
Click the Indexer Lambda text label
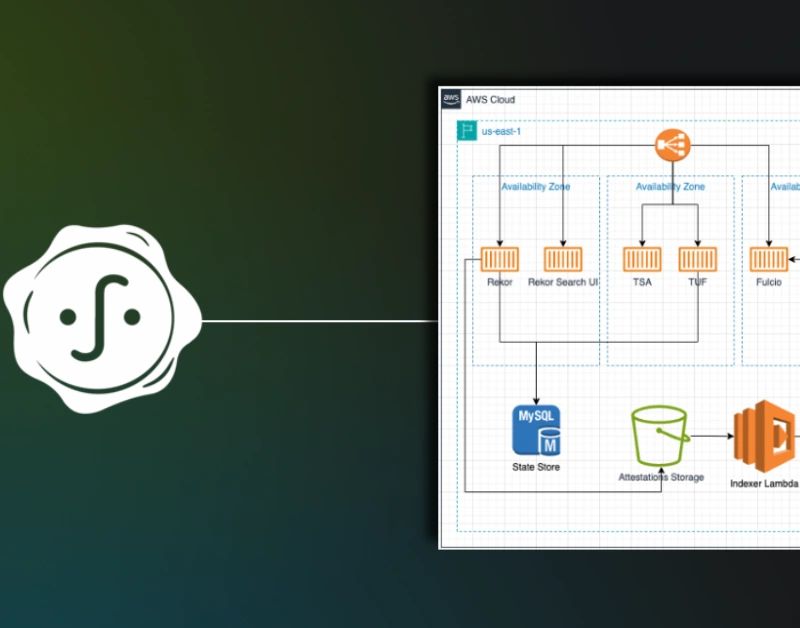click(x=764, y=484)
